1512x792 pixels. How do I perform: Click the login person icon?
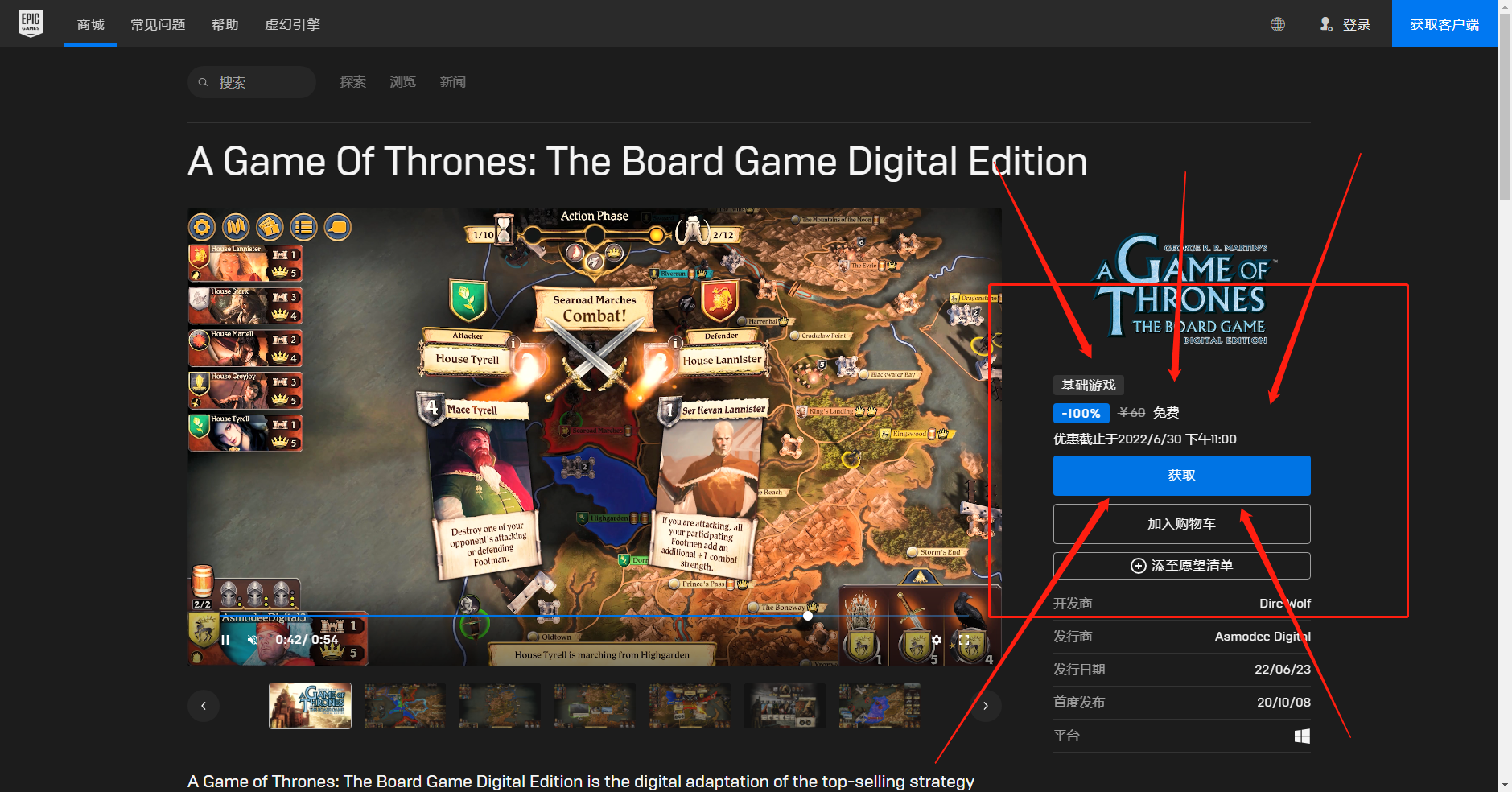pyautogui.click(x=1325, y=24)
